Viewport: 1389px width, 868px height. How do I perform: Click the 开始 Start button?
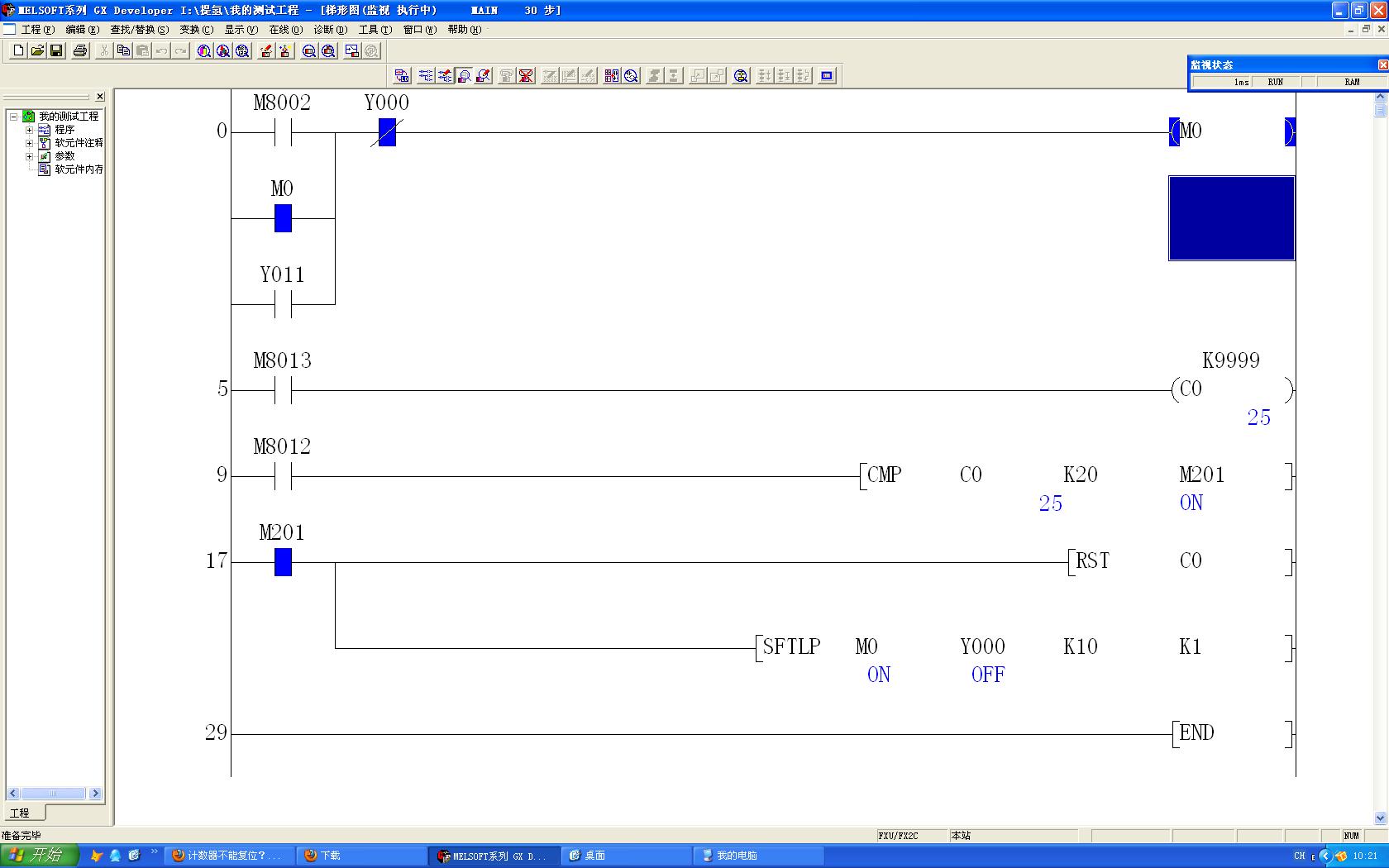click(x=39, y=856)
